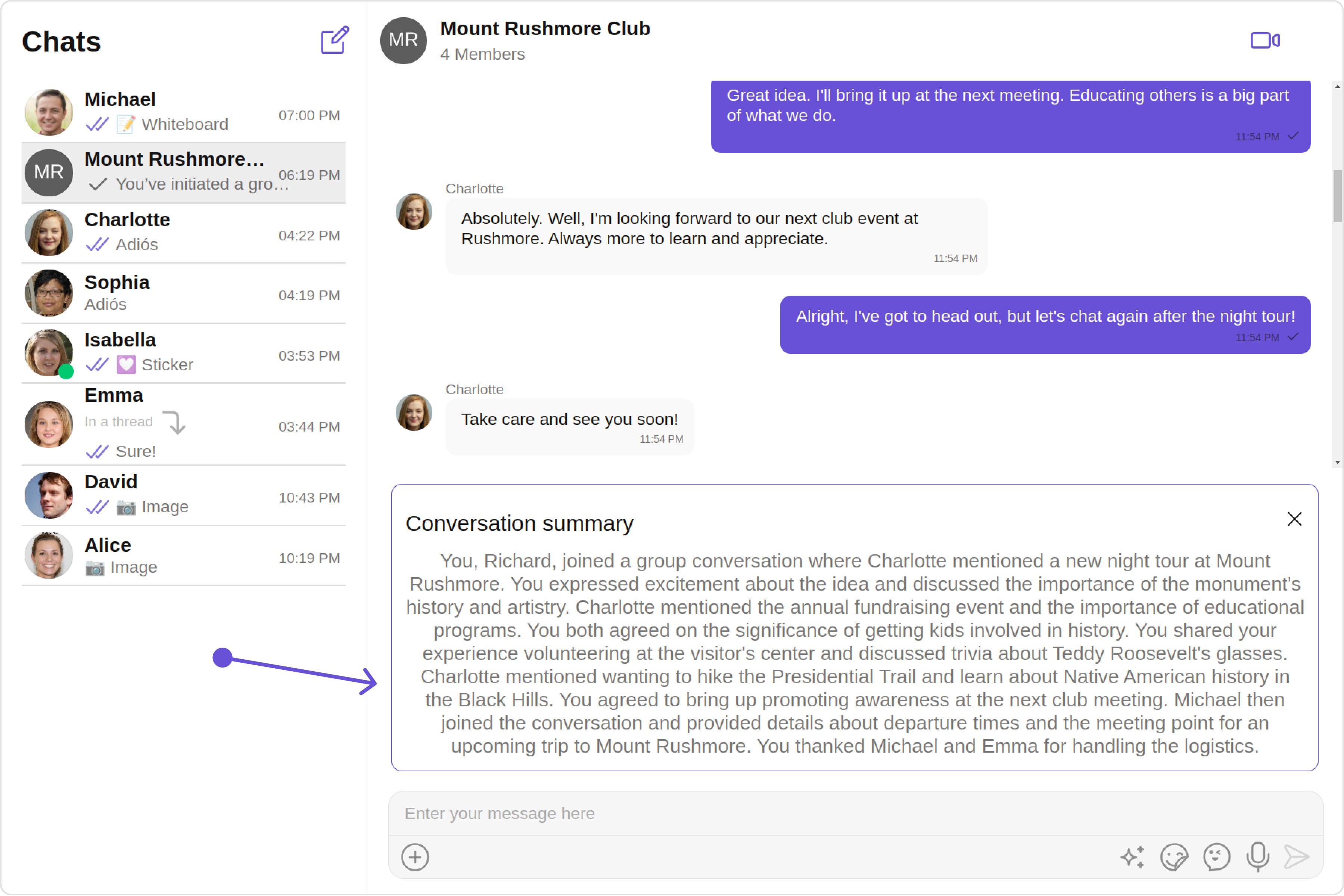Click the send message arrow
Image resolution: width=1344 pixels, height=896 pixels.
point(1296,857)
